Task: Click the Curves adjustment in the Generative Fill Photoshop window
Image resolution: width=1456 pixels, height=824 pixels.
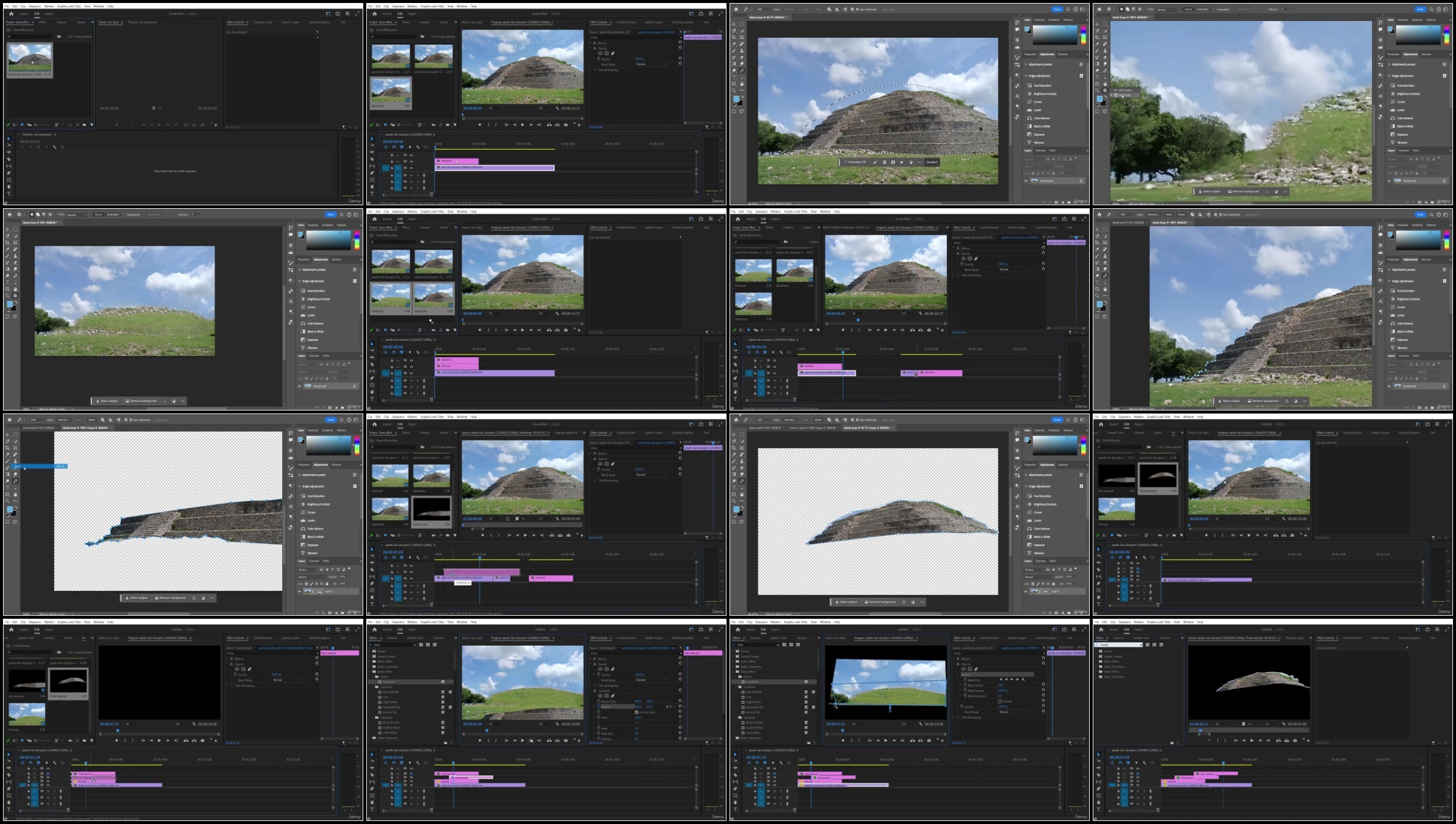Action: click(1035, 102)
